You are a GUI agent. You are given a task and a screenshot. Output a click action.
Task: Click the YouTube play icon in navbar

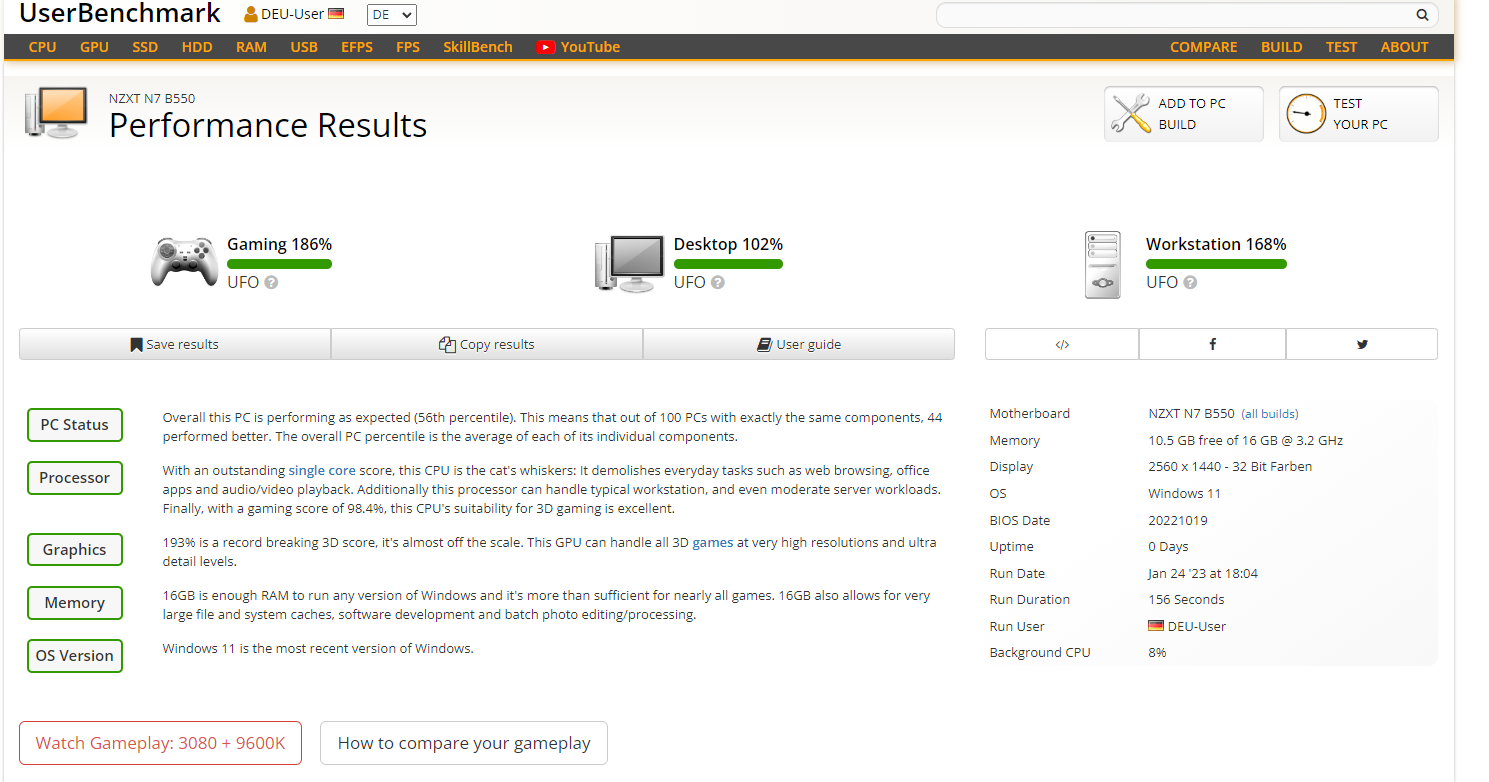[x=545, y=47]
